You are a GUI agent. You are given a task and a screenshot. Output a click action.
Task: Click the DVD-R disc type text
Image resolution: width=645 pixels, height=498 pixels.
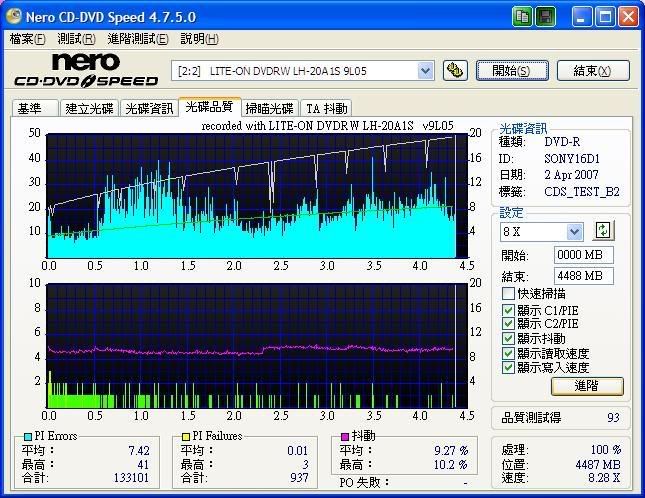pos(562,142)
